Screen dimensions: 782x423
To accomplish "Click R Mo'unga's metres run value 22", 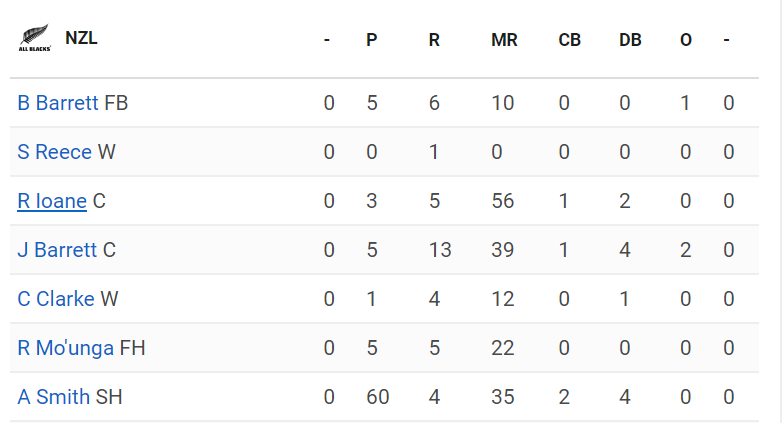I will [x=503, y=348].
